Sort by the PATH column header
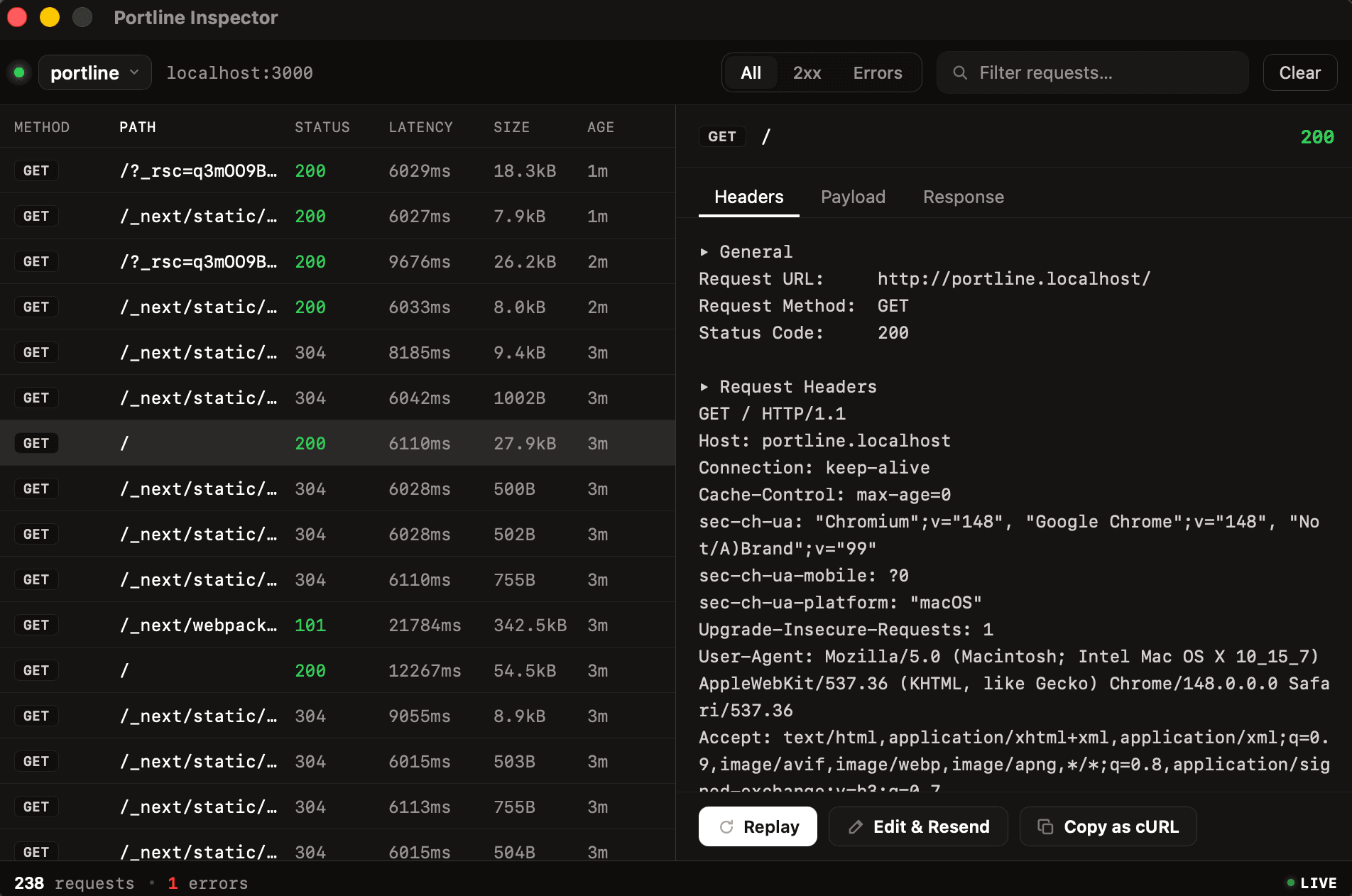This screenshot has width=1352, height=896. pyautogui.click(x=137, y=126)
